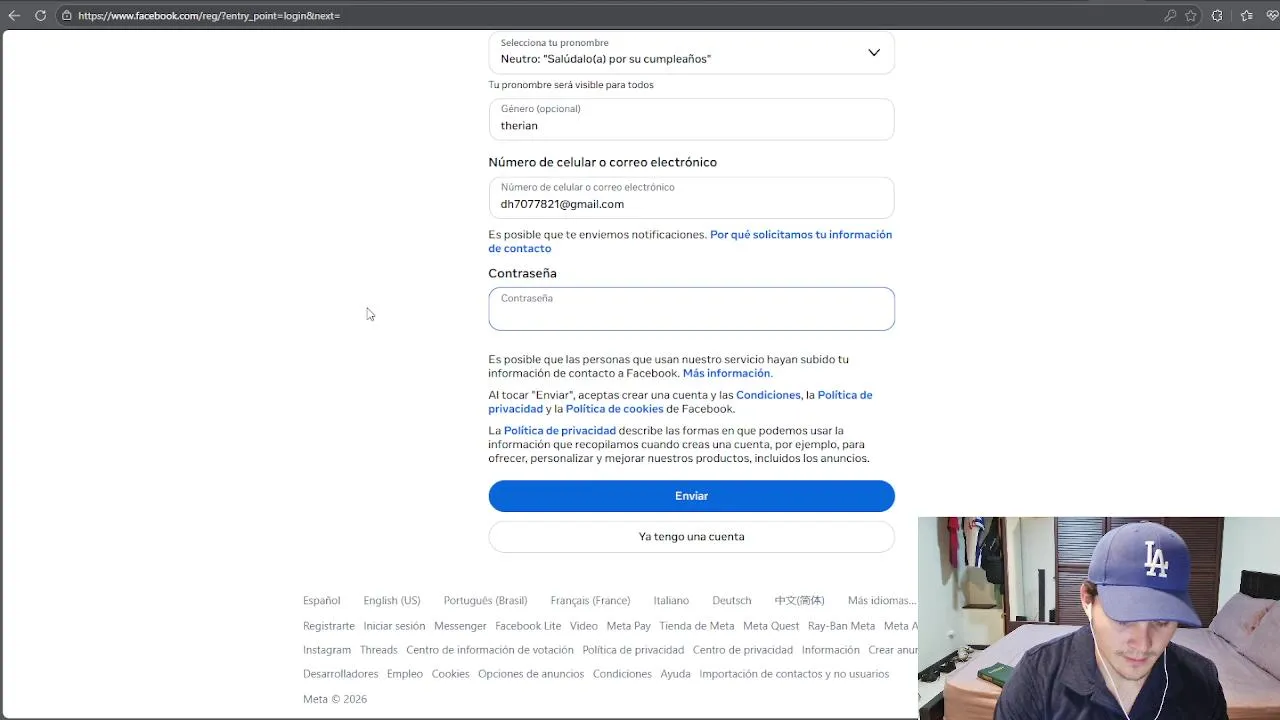Bookmark this page with the star icon
1280x720 pixels.
(x=1191, y=15)
